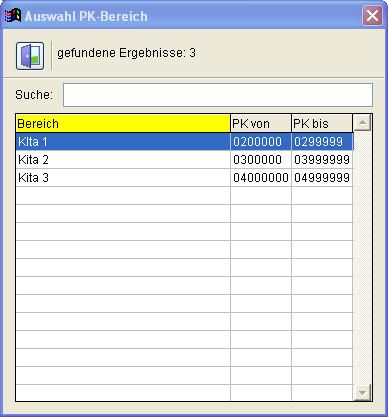This screenshot has width=388, height=417.
Task: Select the Kita 1 row
Action: pos(184,142)
